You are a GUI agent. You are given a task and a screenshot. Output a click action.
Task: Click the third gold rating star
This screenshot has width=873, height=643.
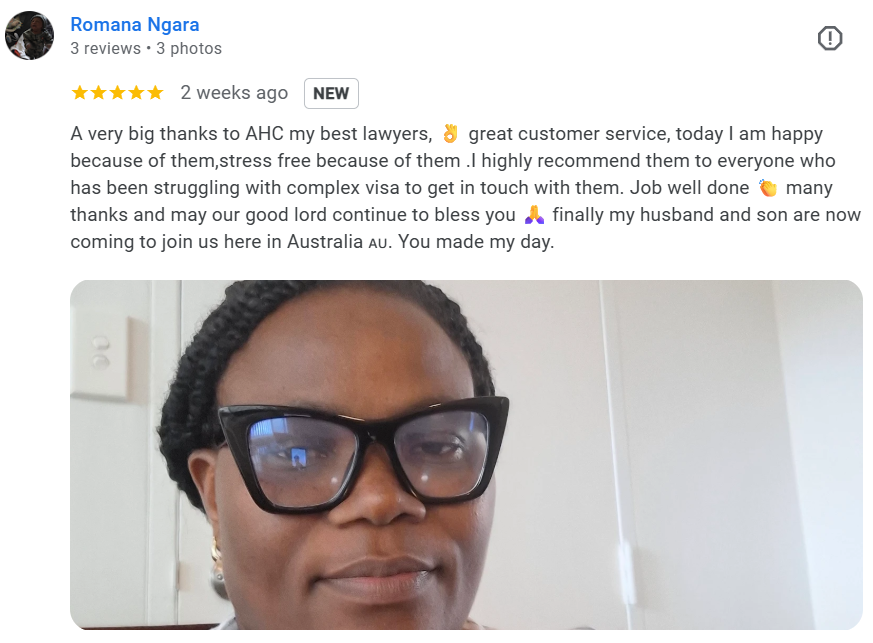pos(117,92)
